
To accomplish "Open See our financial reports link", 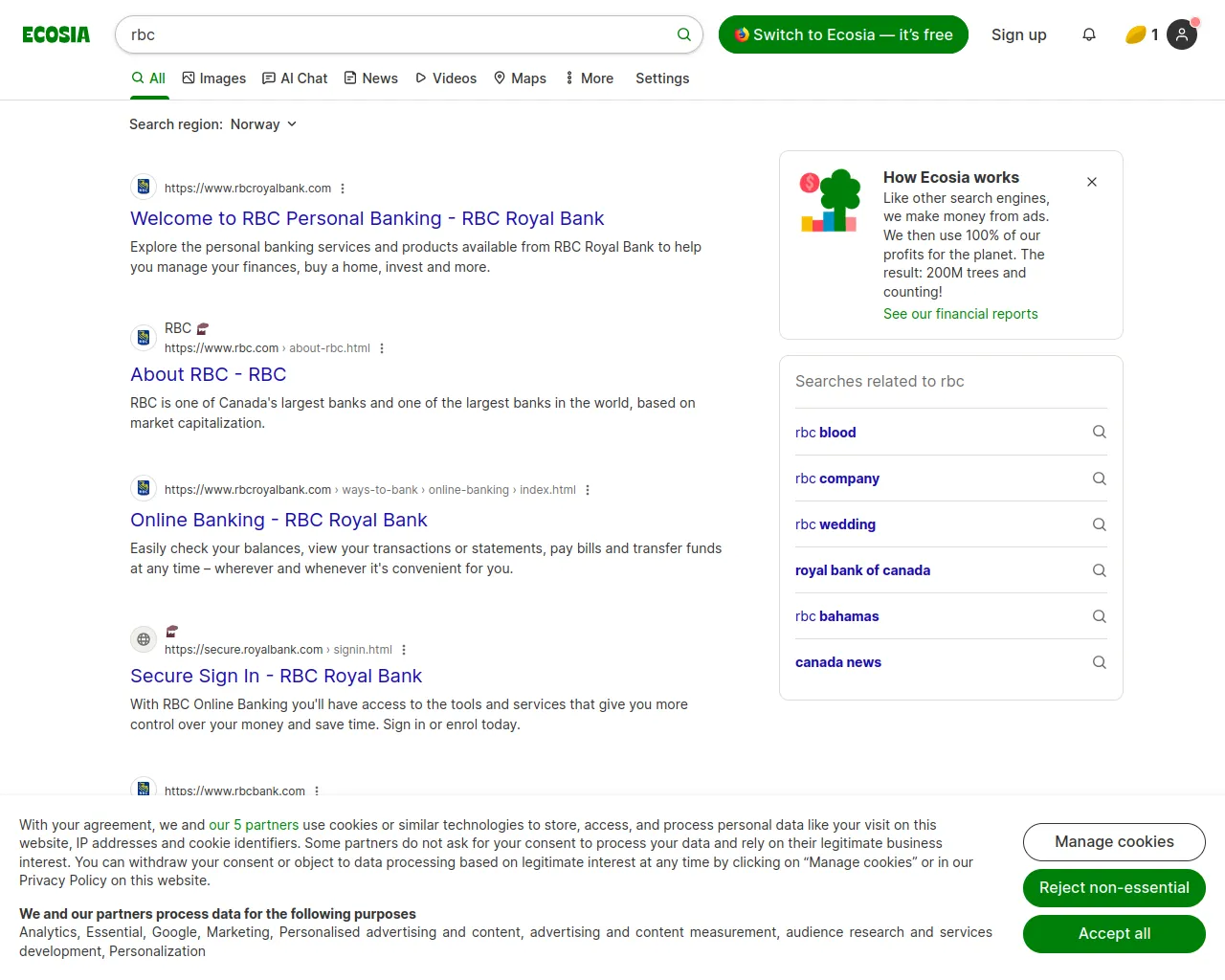I will click(960, 314).
